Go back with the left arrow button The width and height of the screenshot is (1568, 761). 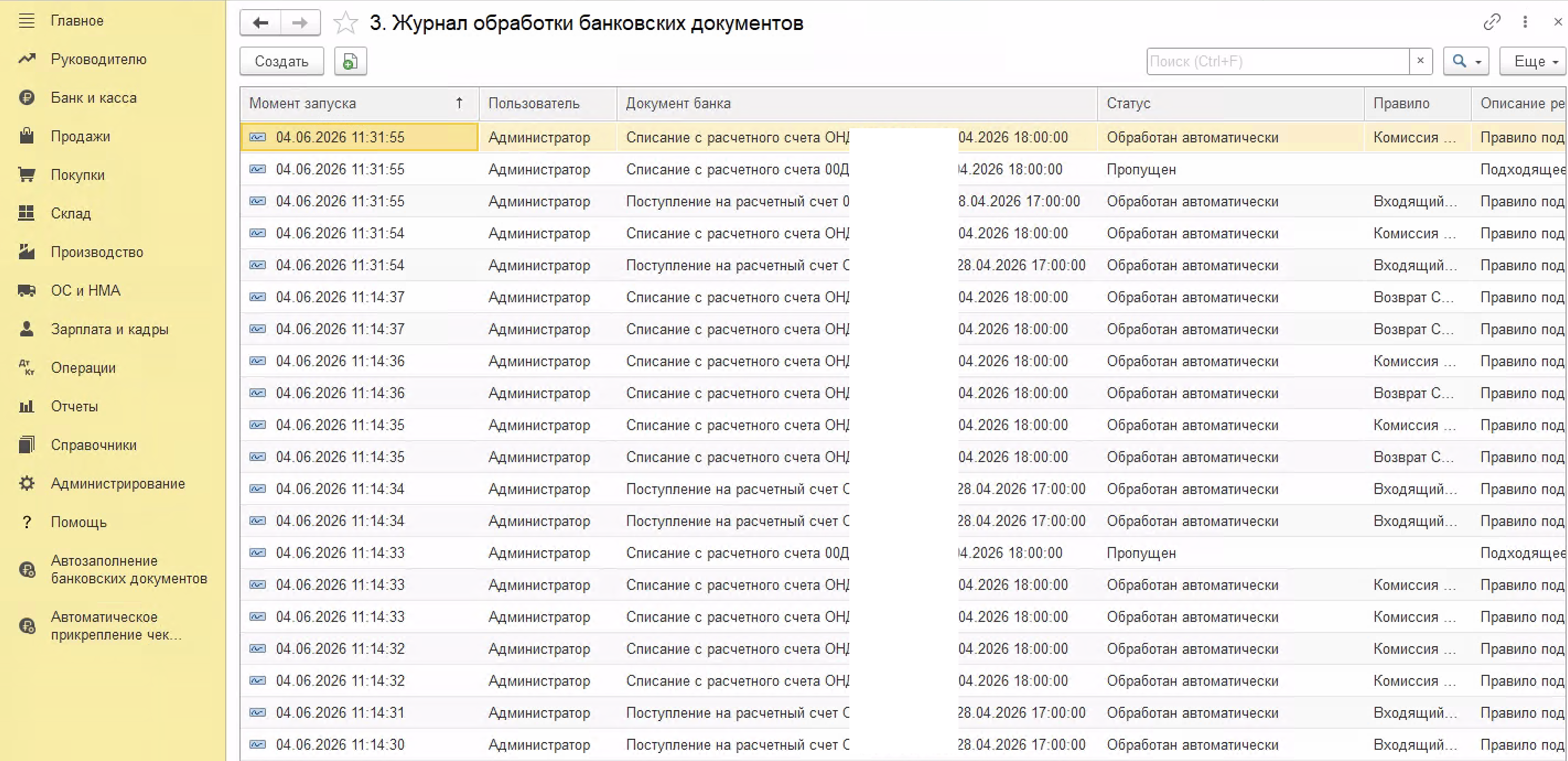tap(261, 23)
